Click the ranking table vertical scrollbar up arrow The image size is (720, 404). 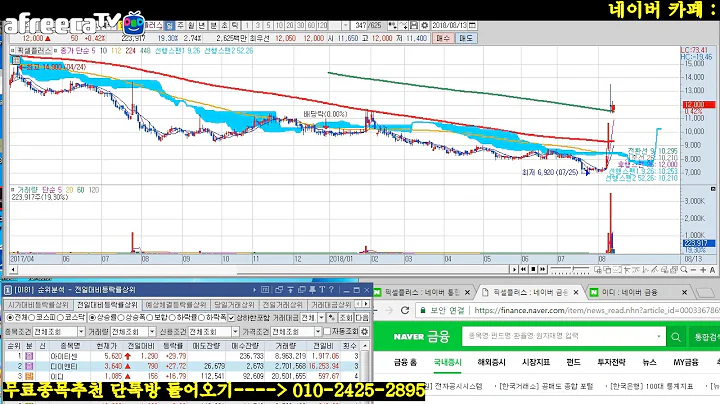click(365, 345)
